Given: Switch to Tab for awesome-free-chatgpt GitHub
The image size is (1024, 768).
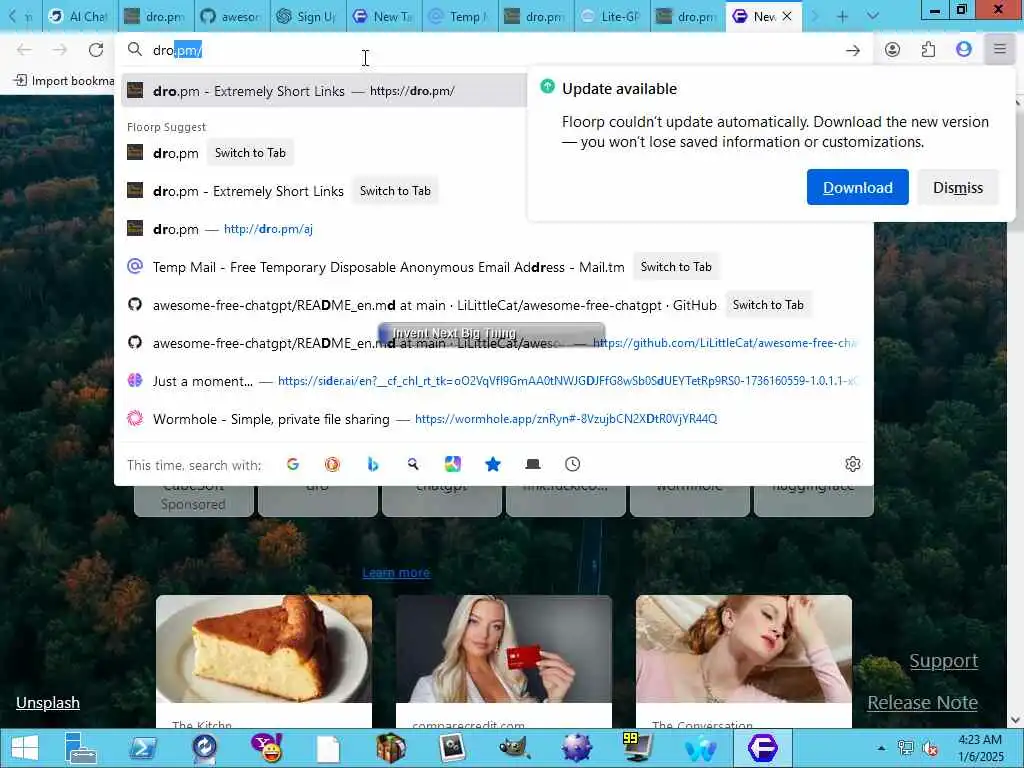Looking at the screenshot, I should 768,305.
